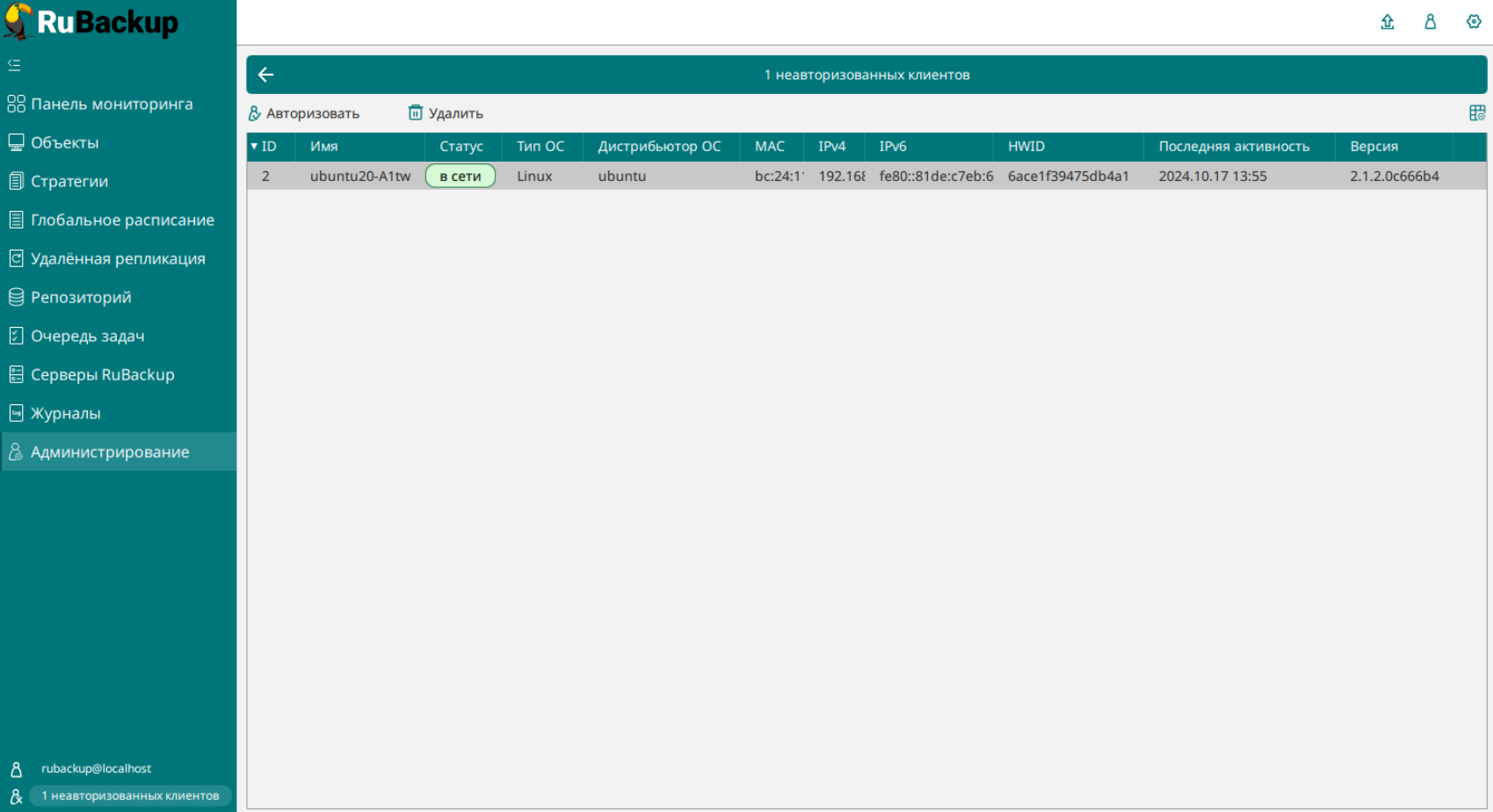Sort by Последняя активность column header

pyautogui.click(x=1233, y=147)
